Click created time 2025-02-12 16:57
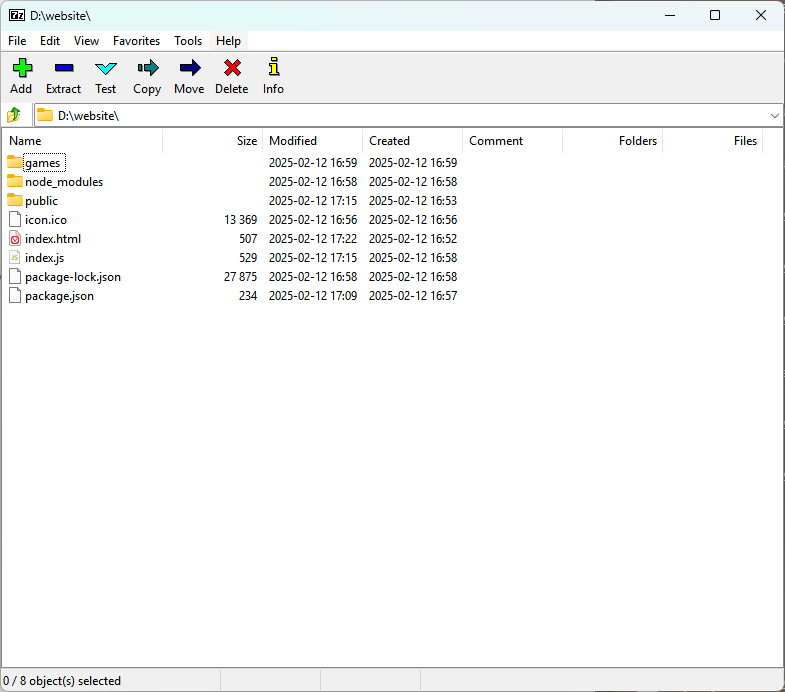This screenshot has height=692, width=785. [x=413, y=296]
